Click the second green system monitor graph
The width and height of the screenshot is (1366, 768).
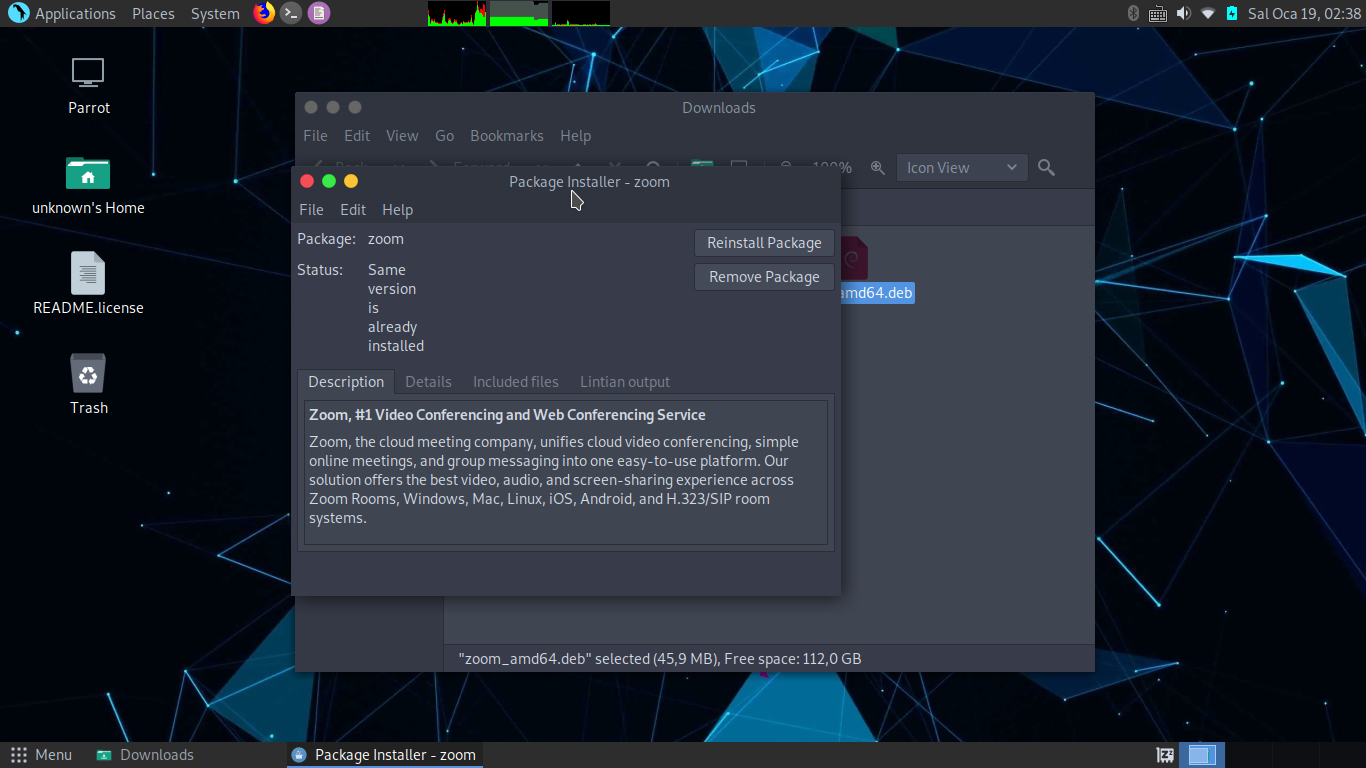pos(519,13)
